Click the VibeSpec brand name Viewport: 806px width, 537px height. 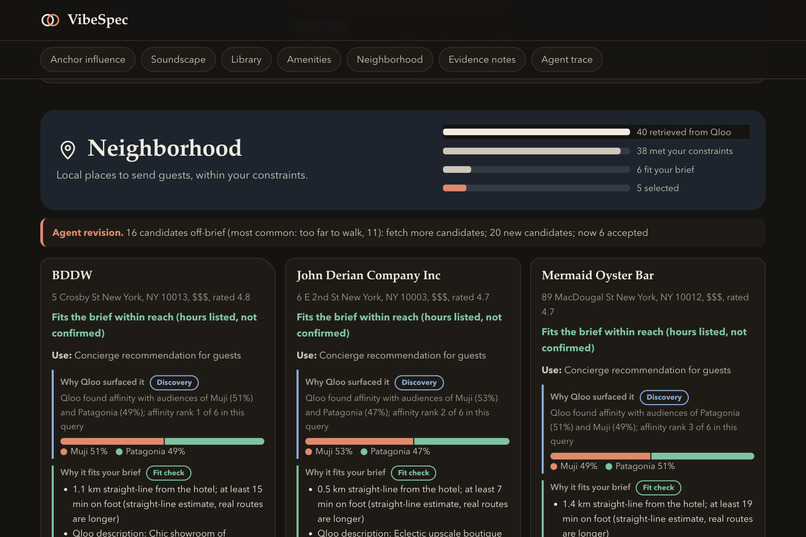click(98, 20)
